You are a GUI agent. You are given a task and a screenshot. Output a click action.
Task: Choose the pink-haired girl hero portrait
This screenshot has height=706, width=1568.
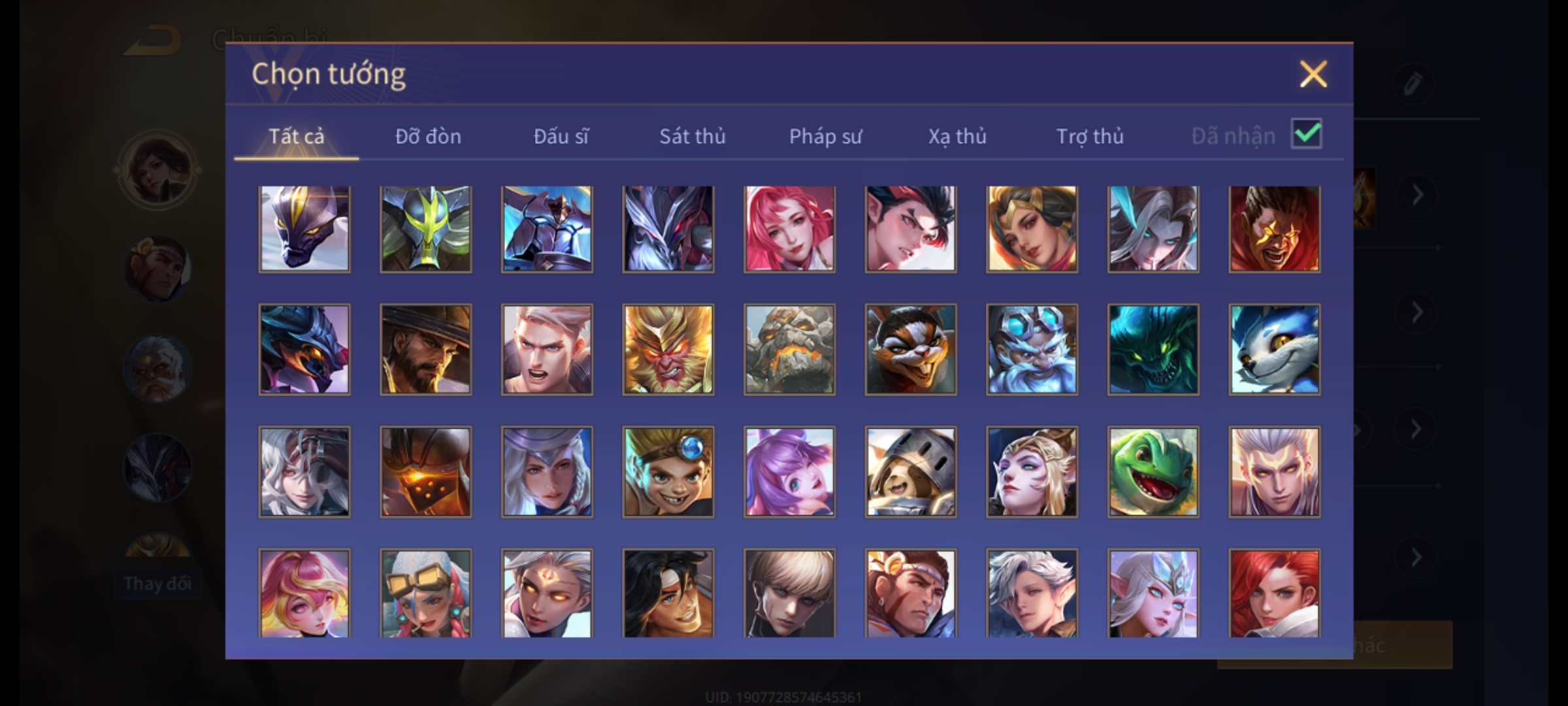(x=789, y=229)
